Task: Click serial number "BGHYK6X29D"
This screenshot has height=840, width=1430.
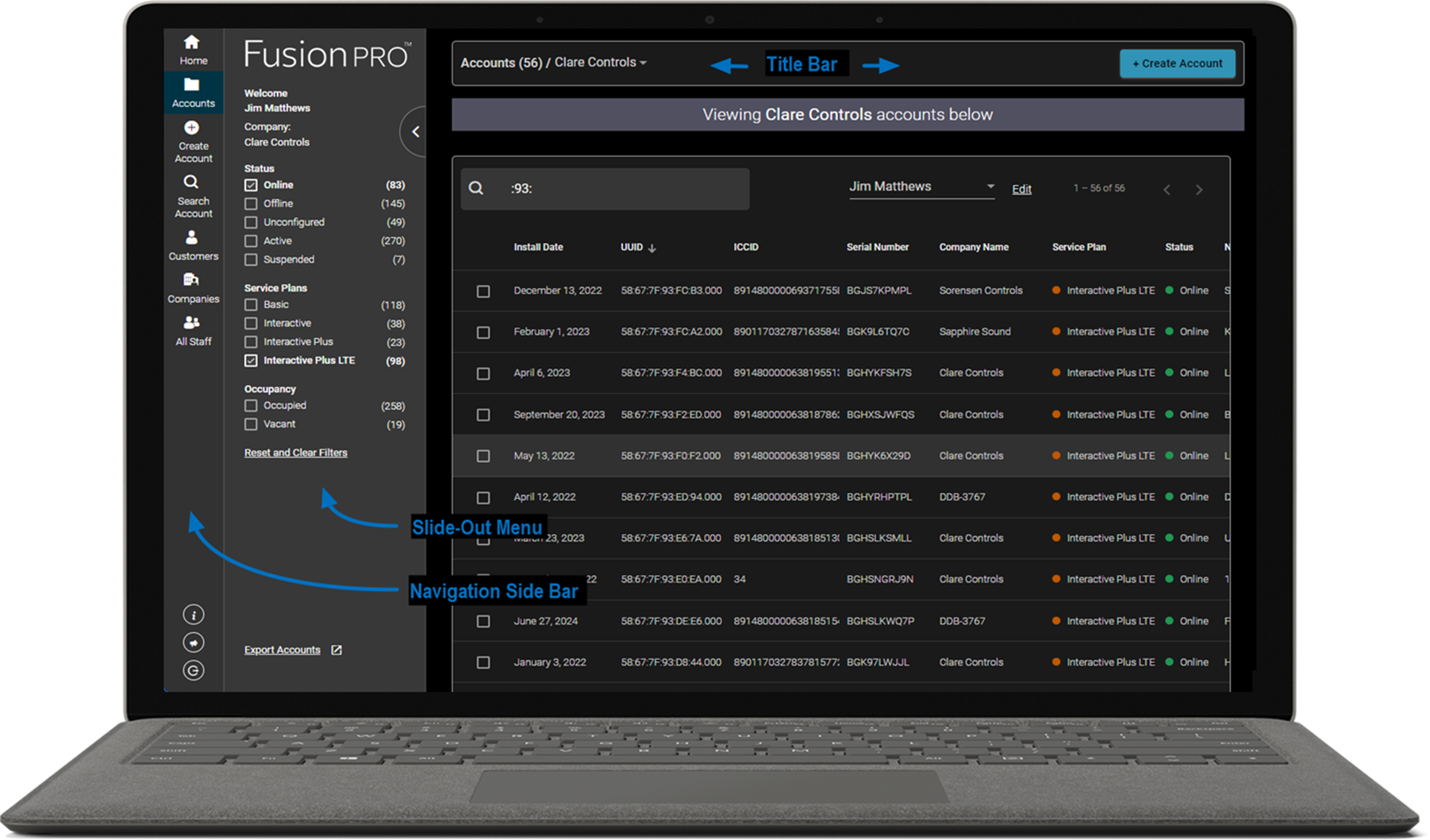Action: pyautogui.click(x=878, y=456)
